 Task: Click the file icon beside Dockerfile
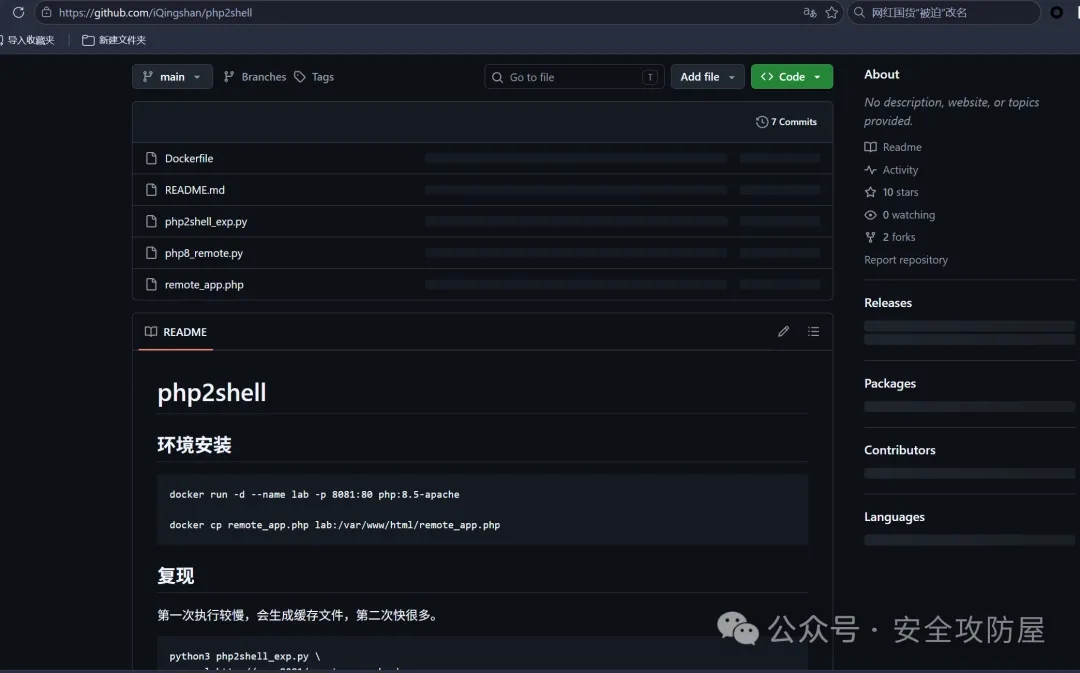151,158
